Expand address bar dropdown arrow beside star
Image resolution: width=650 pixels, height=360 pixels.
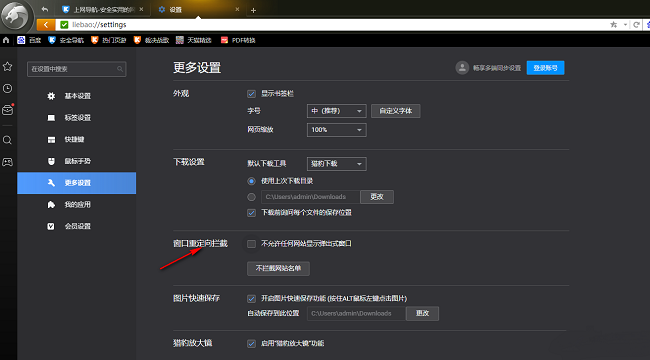tap(625, 25)
